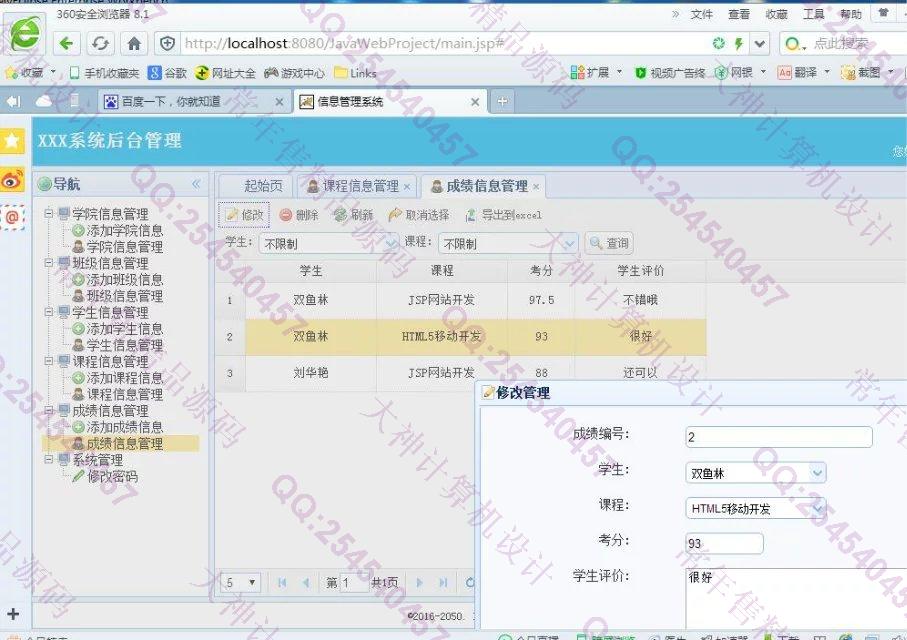Image resolution: width=907 pixels, height=640 pixels.
Task: Open 360 browser logo icon
Action: 25,34
